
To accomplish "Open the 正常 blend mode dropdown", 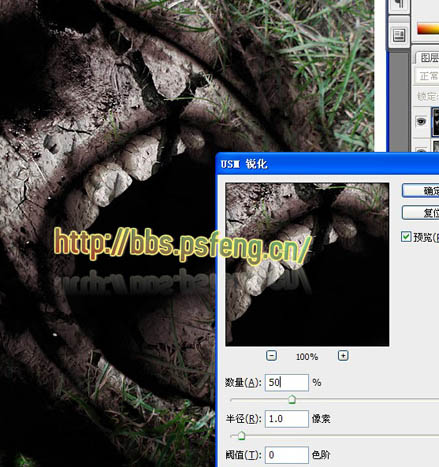I will (427, 76).
